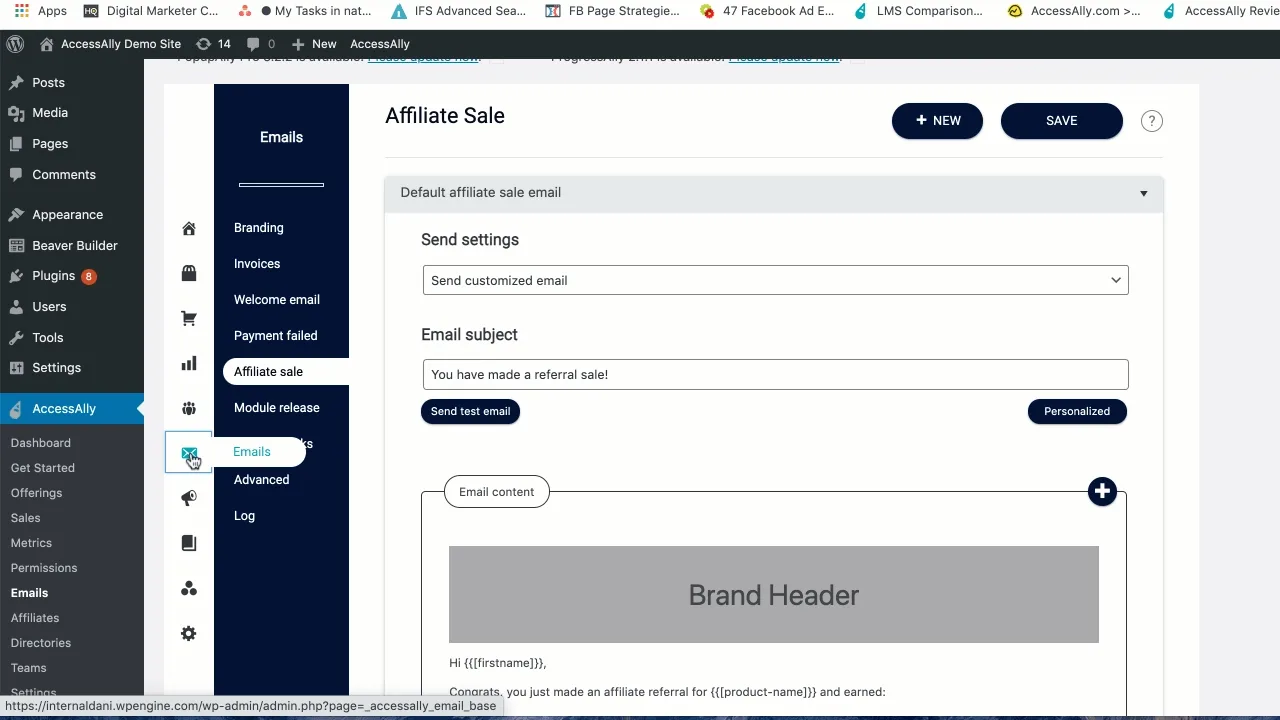
Task: Click the envelope Emails icon
Action: 189,452
